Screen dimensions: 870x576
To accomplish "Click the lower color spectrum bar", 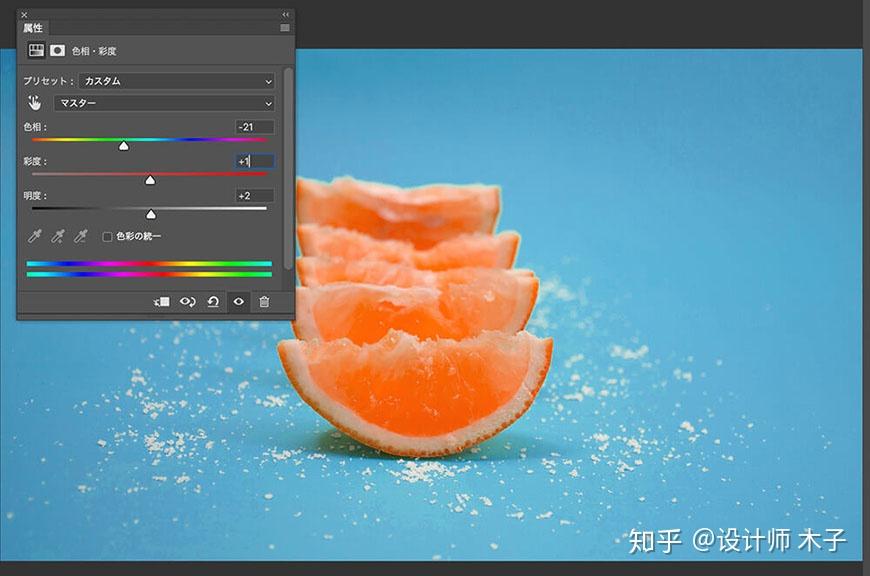I will pos(149,274).
